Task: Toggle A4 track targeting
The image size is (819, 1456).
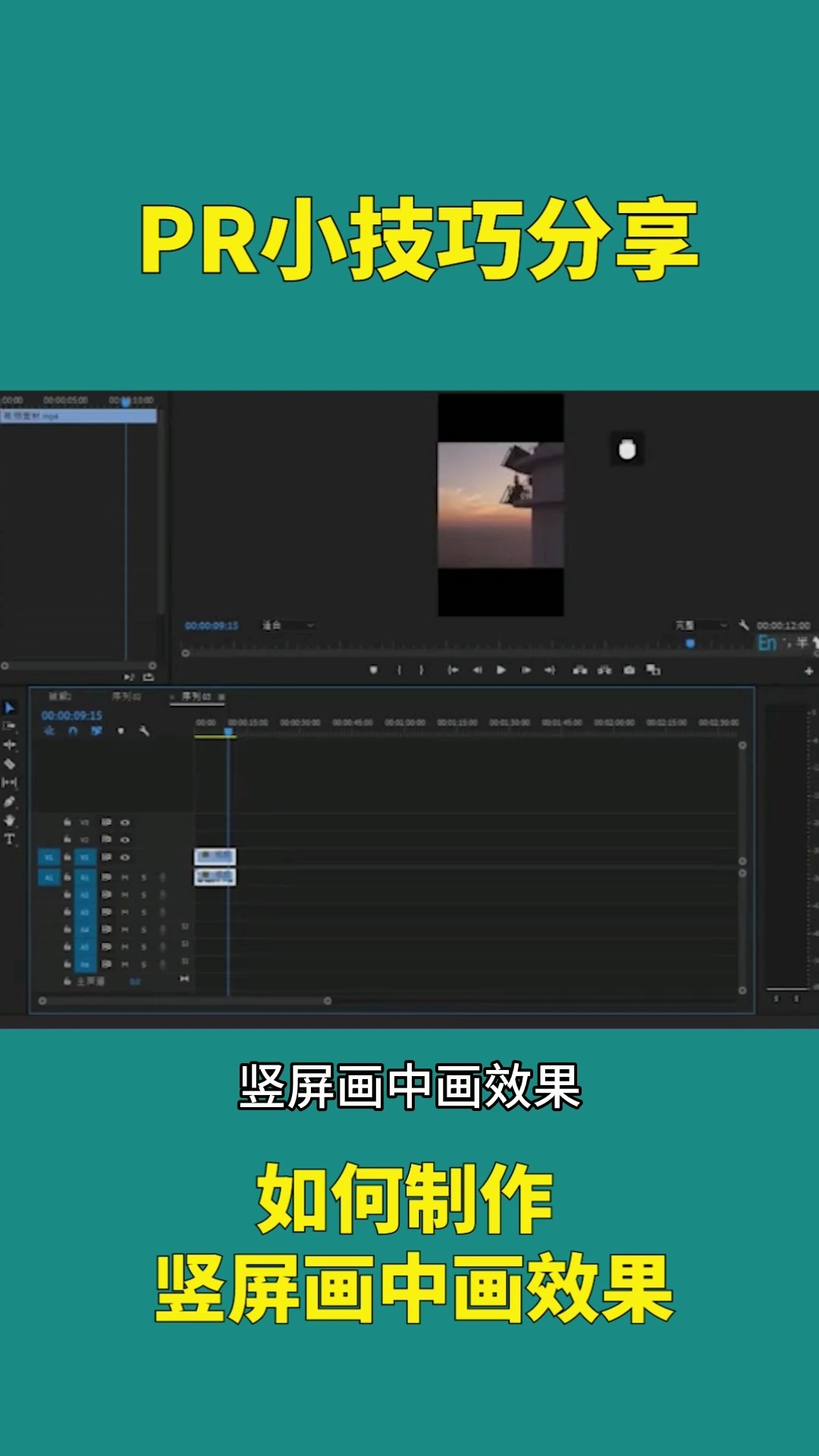Action: (x=85, y=930)
